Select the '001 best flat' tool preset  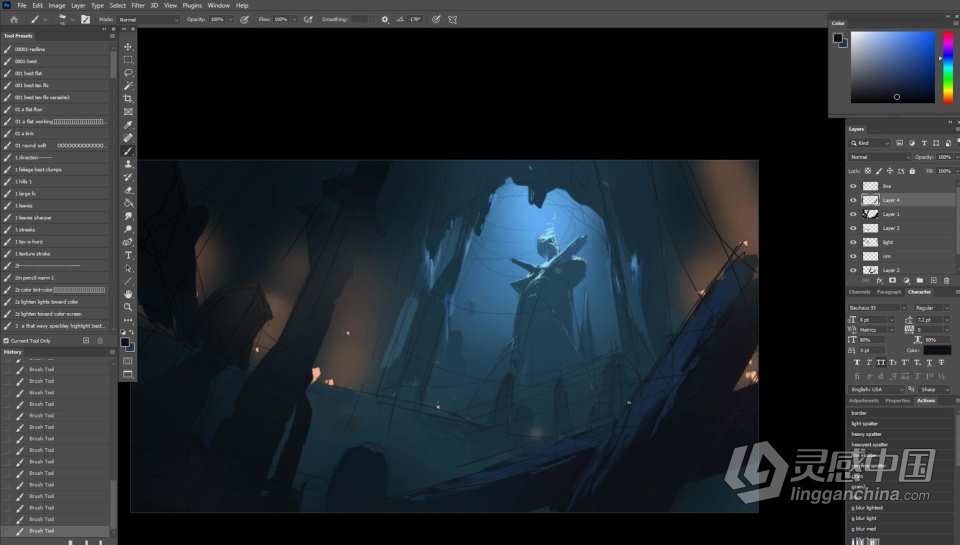pos(55,73)
